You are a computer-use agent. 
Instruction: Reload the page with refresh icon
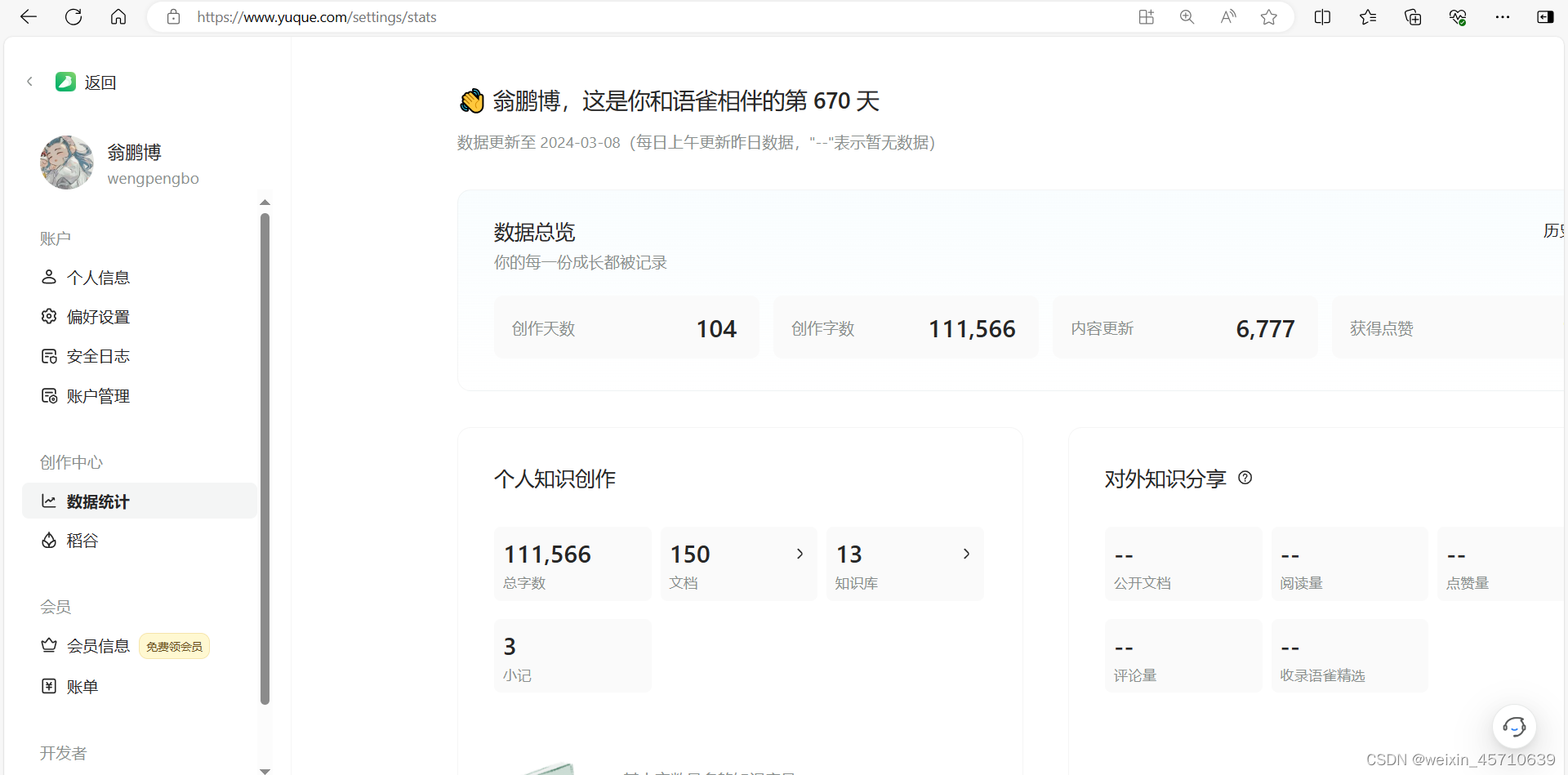tap(73, 17)
